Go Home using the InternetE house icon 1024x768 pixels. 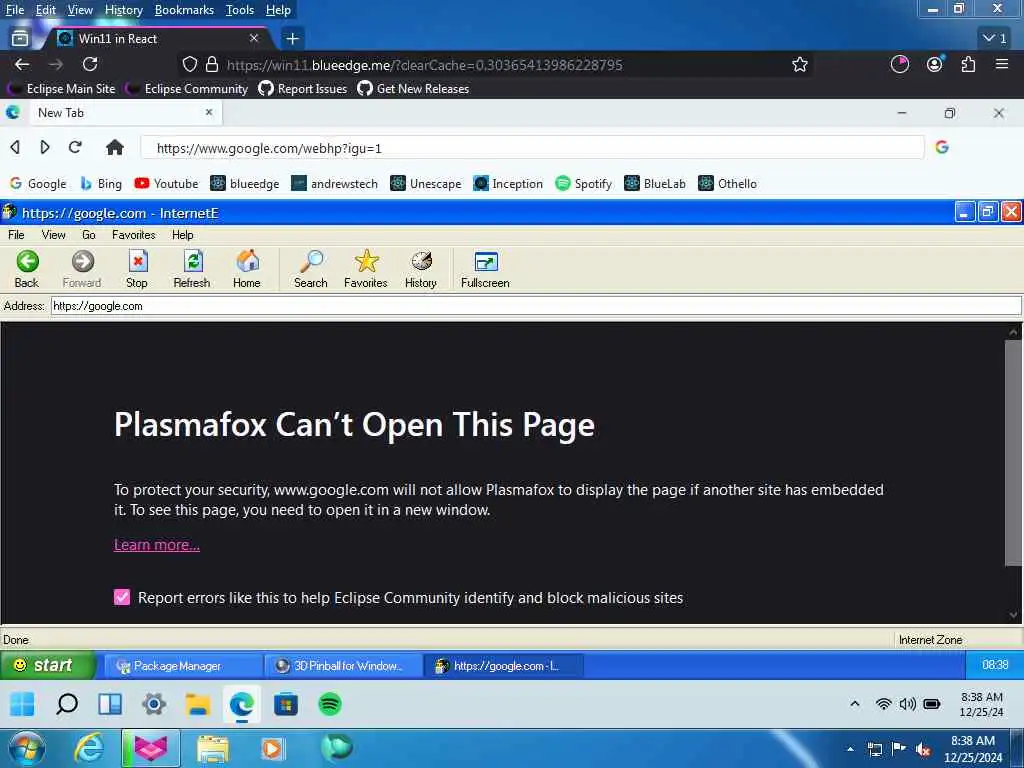click(247, 268)
